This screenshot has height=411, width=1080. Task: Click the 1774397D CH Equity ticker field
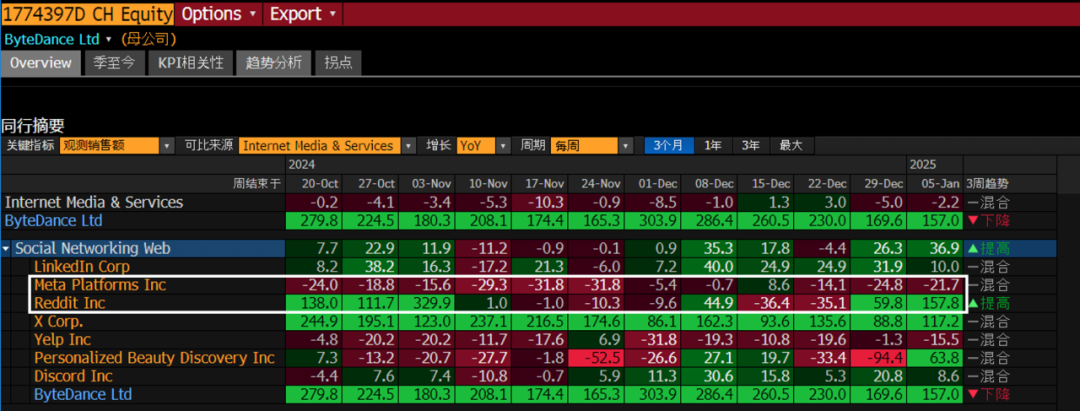[x=87, y=14]
